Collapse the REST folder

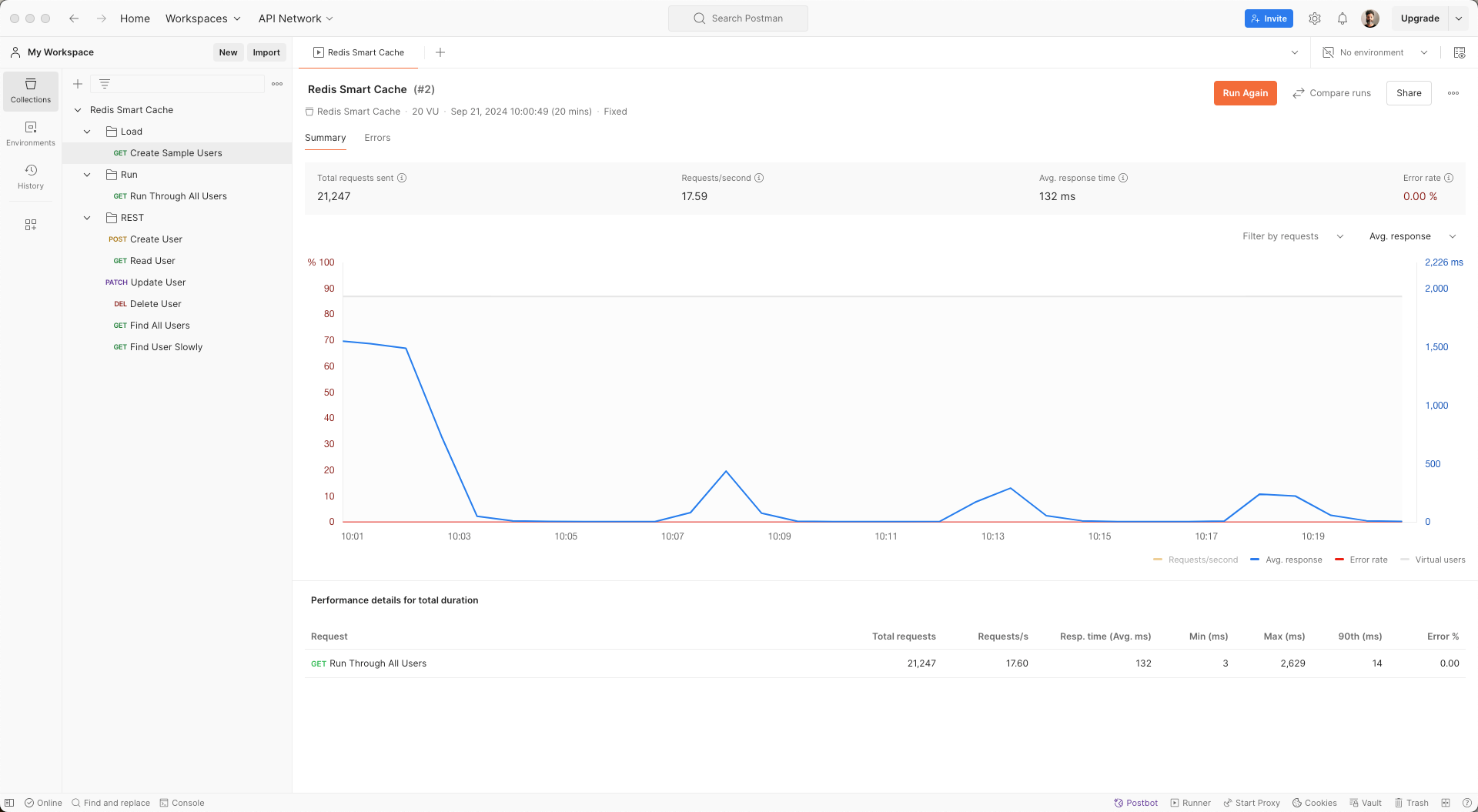click(x=87, y=218)
